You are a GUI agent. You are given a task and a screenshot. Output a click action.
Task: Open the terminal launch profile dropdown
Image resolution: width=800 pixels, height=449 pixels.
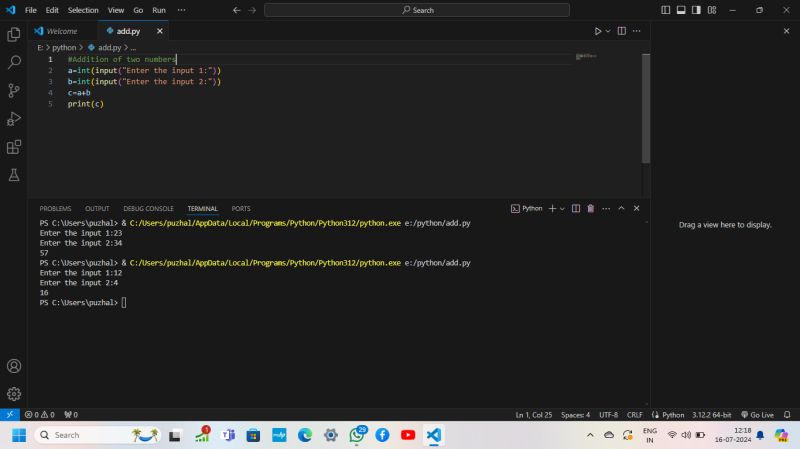(562, 208)
